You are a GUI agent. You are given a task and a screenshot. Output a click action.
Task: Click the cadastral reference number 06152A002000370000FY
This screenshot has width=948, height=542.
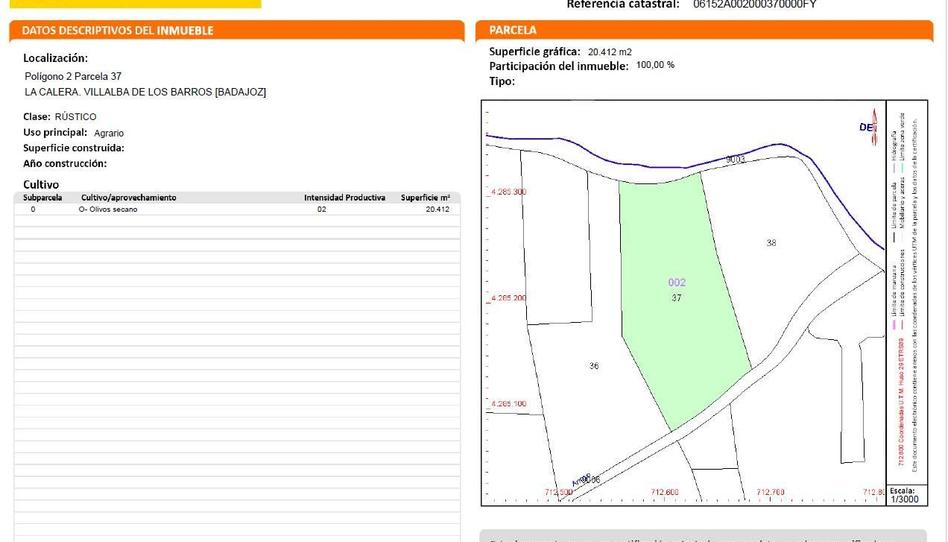754,5
